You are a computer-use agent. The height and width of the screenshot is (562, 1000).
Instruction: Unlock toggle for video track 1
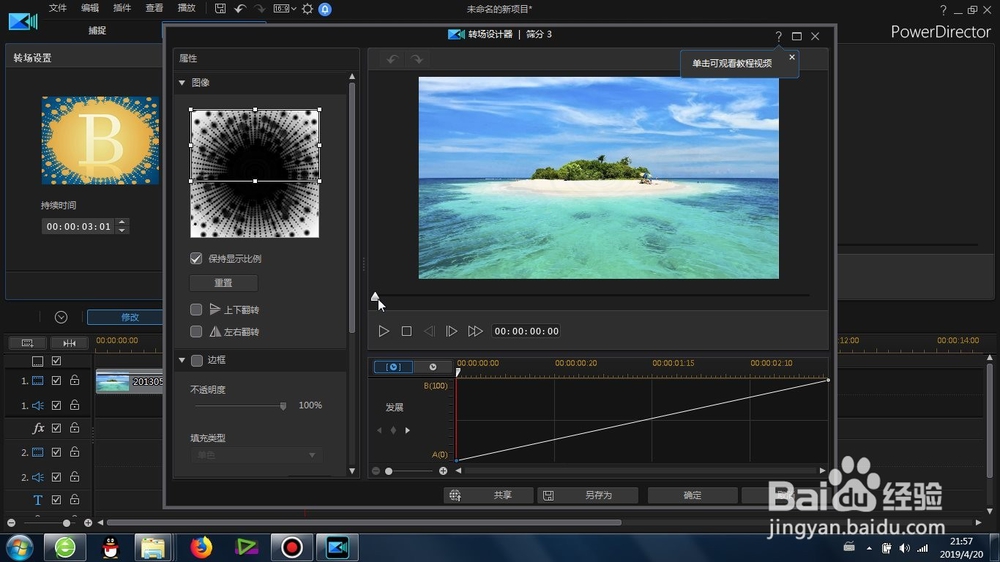point(75,380)
